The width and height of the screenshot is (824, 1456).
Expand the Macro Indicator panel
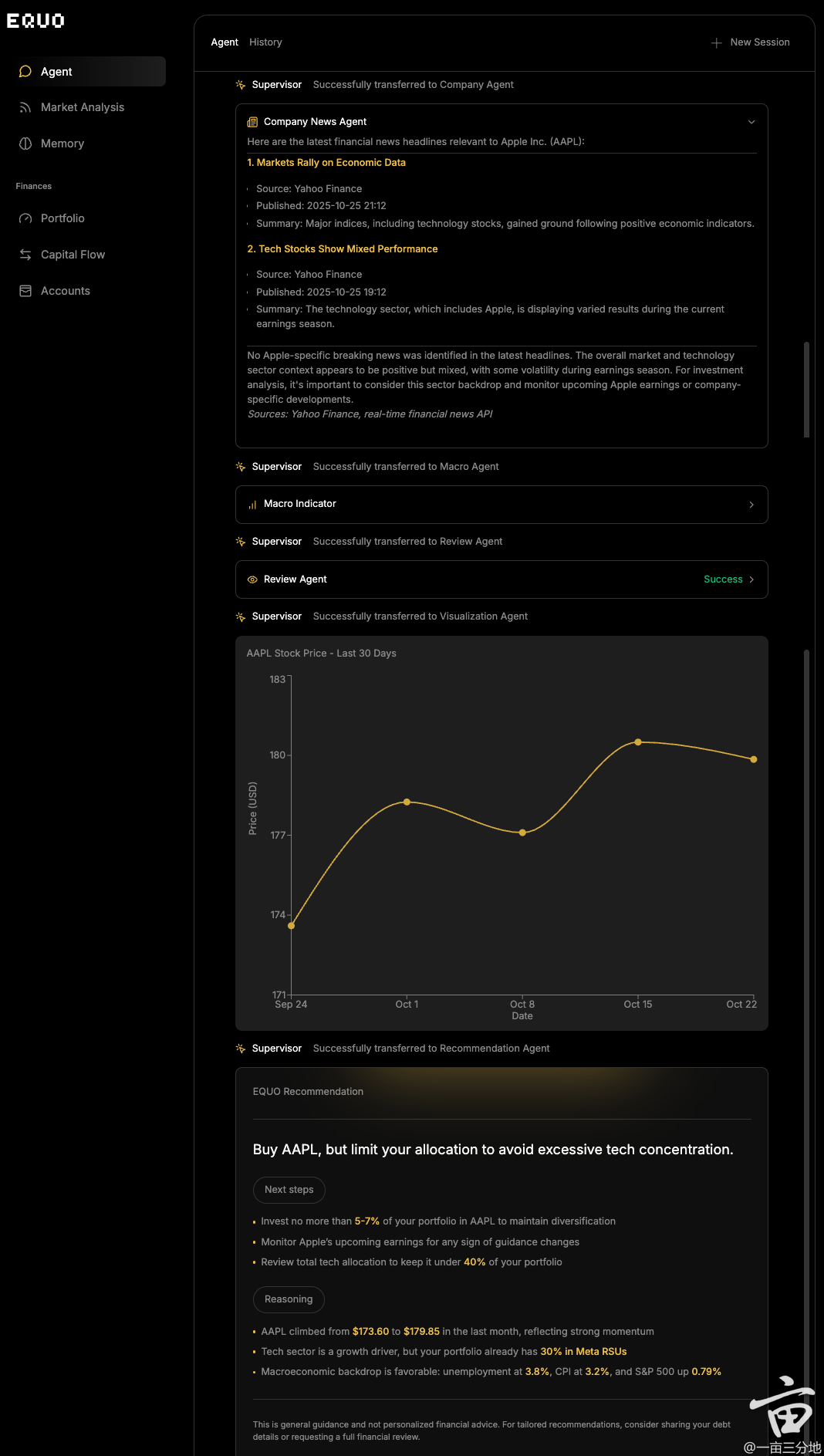(751, 505)
